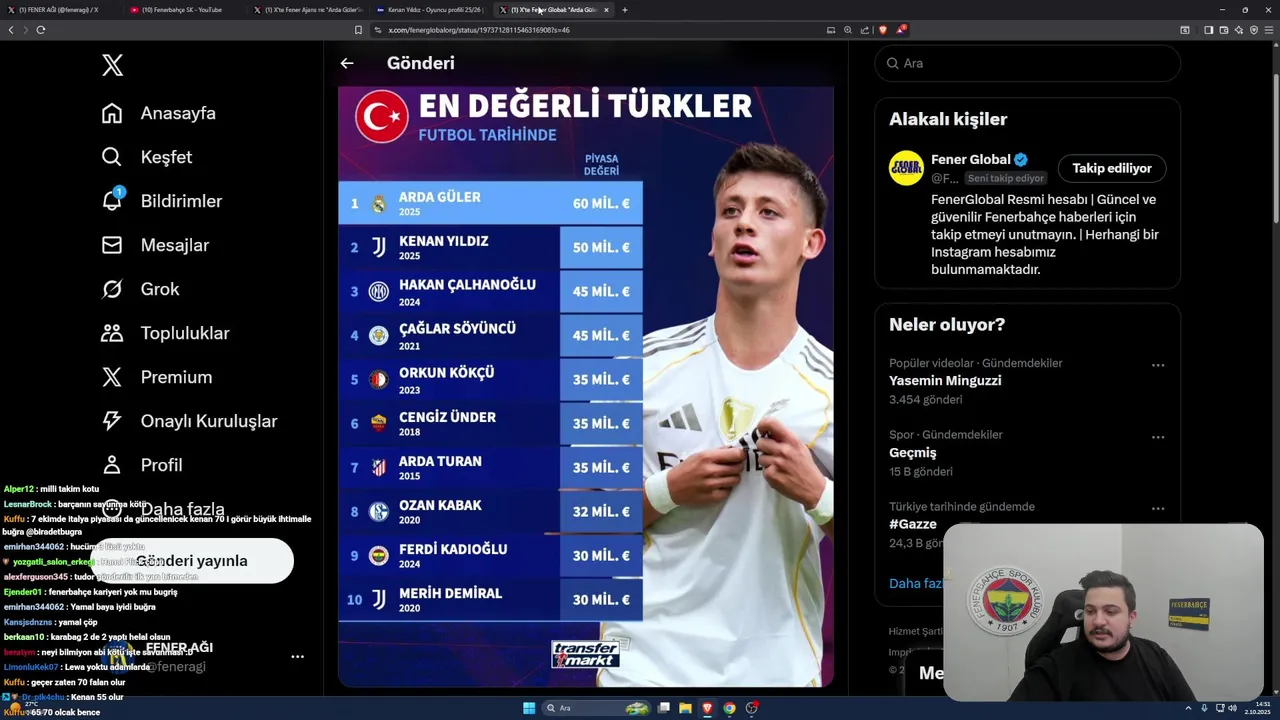Open Profil person icon

pos(112,465)
